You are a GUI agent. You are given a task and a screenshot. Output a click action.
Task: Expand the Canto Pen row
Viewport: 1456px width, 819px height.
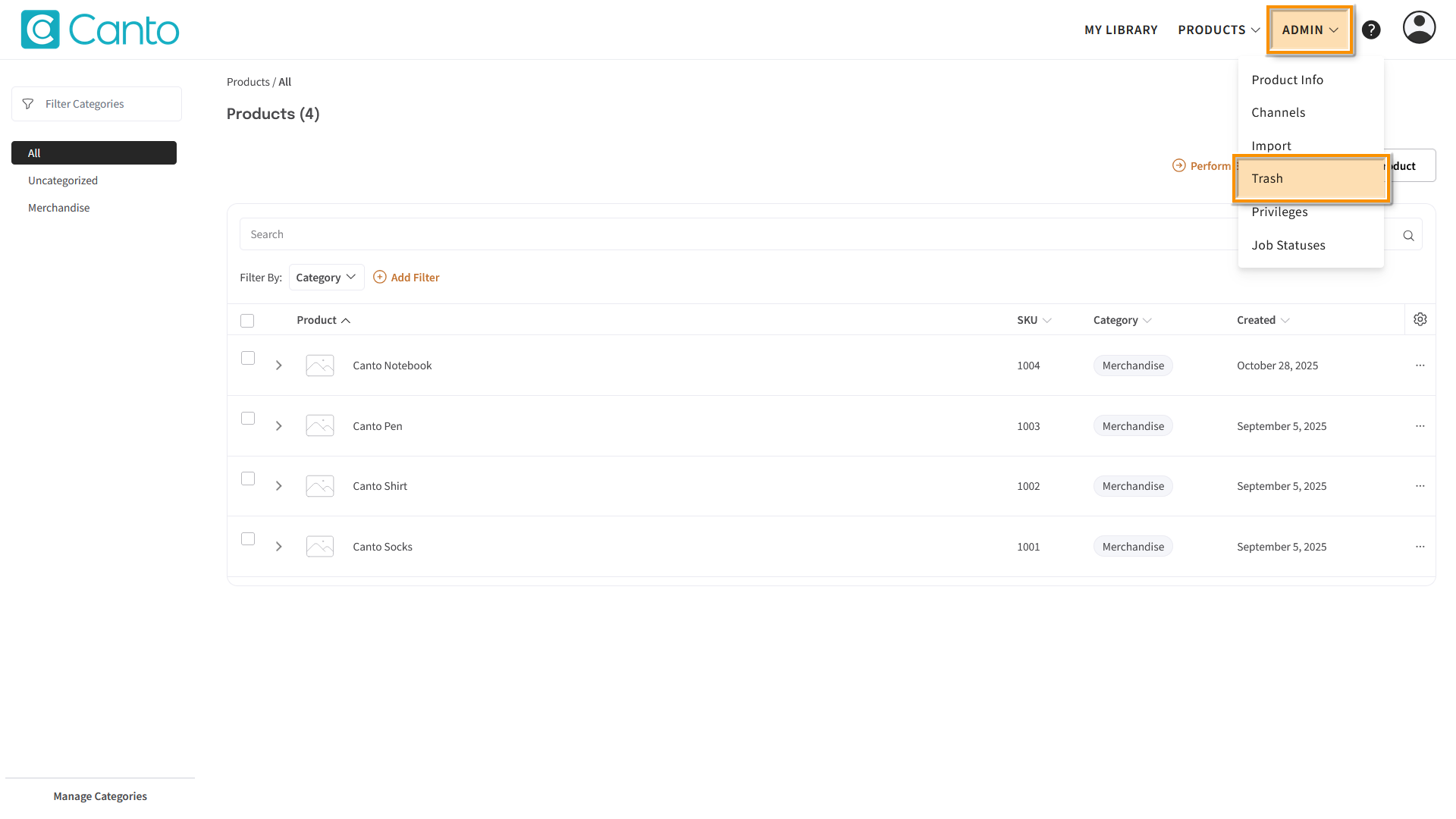pyautogui.click(x=279, y=426)
